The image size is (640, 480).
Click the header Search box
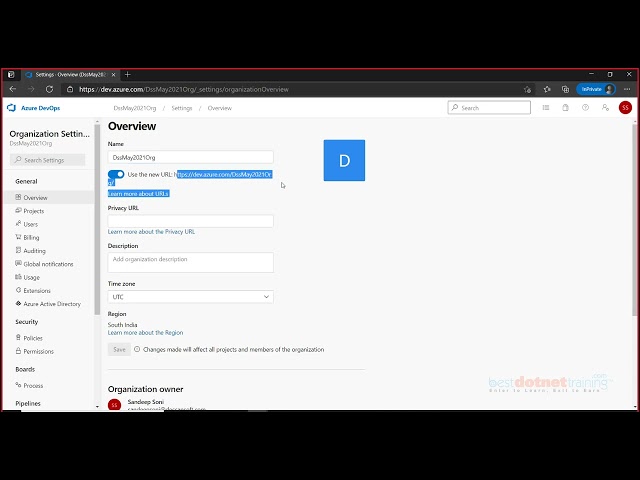click(489, 108)
